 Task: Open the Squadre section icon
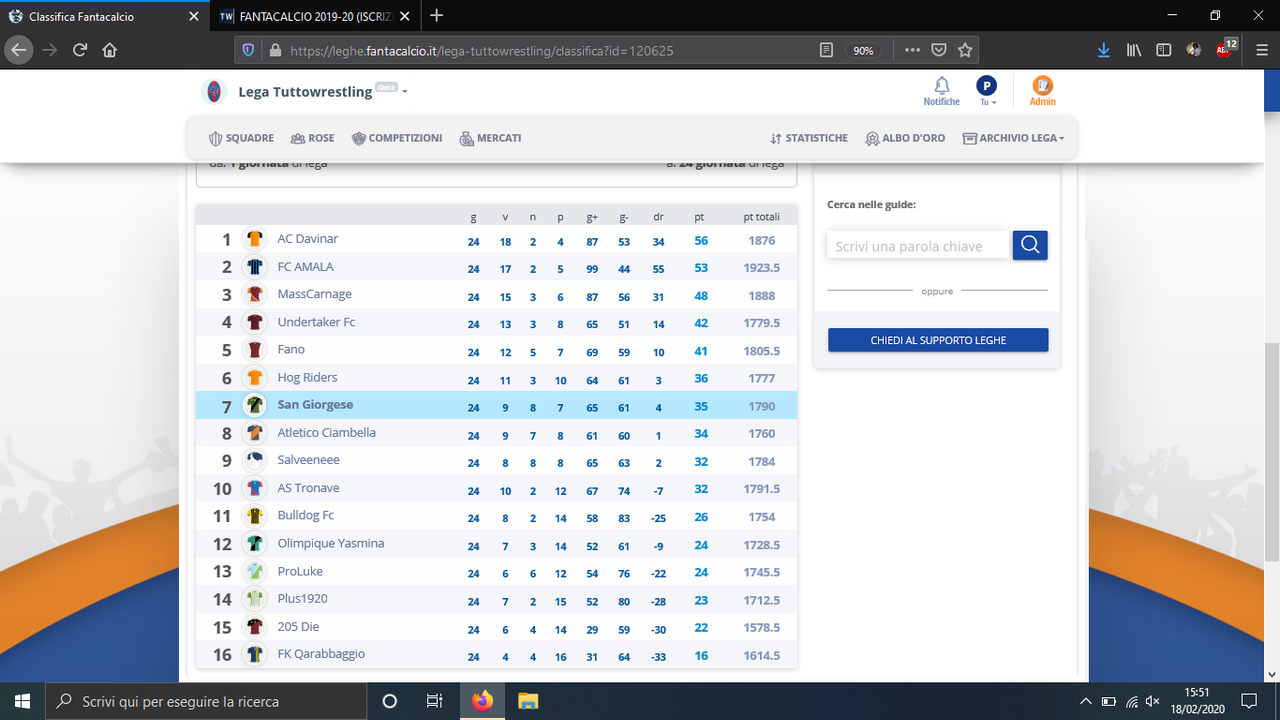click(214, 138)
